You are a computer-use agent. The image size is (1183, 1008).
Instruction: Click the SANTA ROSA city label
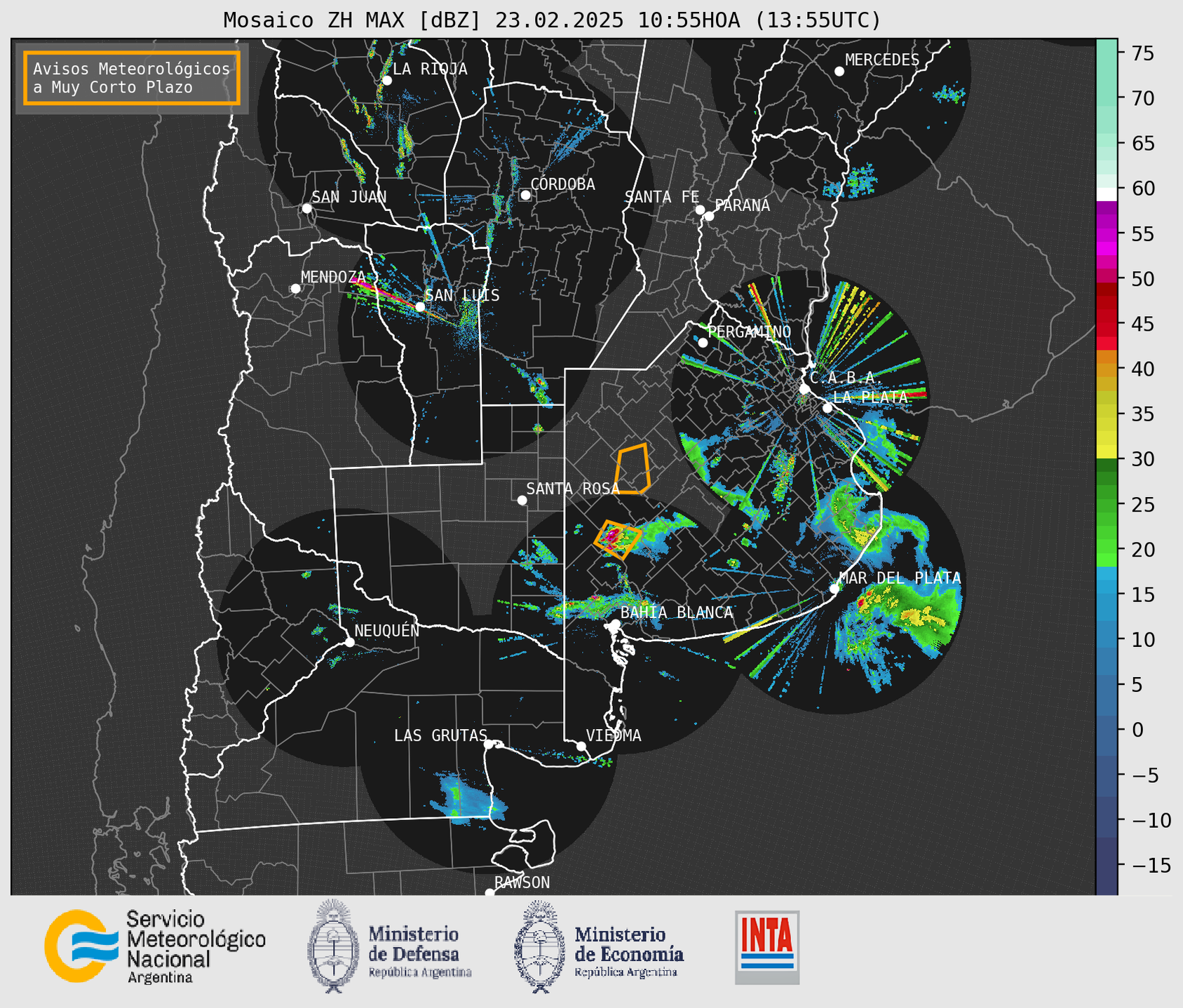click(x=573, y=489)
